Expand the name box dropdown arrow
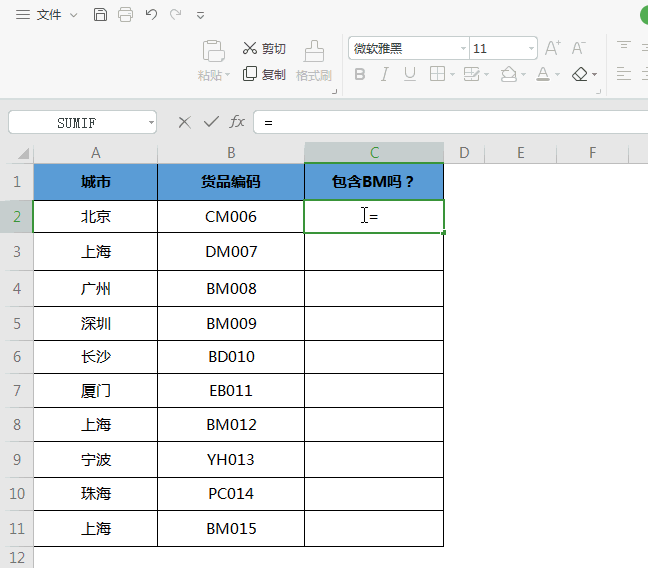This screenshot has height=568, width=648. pyautogui.click(x=151, y=123)
